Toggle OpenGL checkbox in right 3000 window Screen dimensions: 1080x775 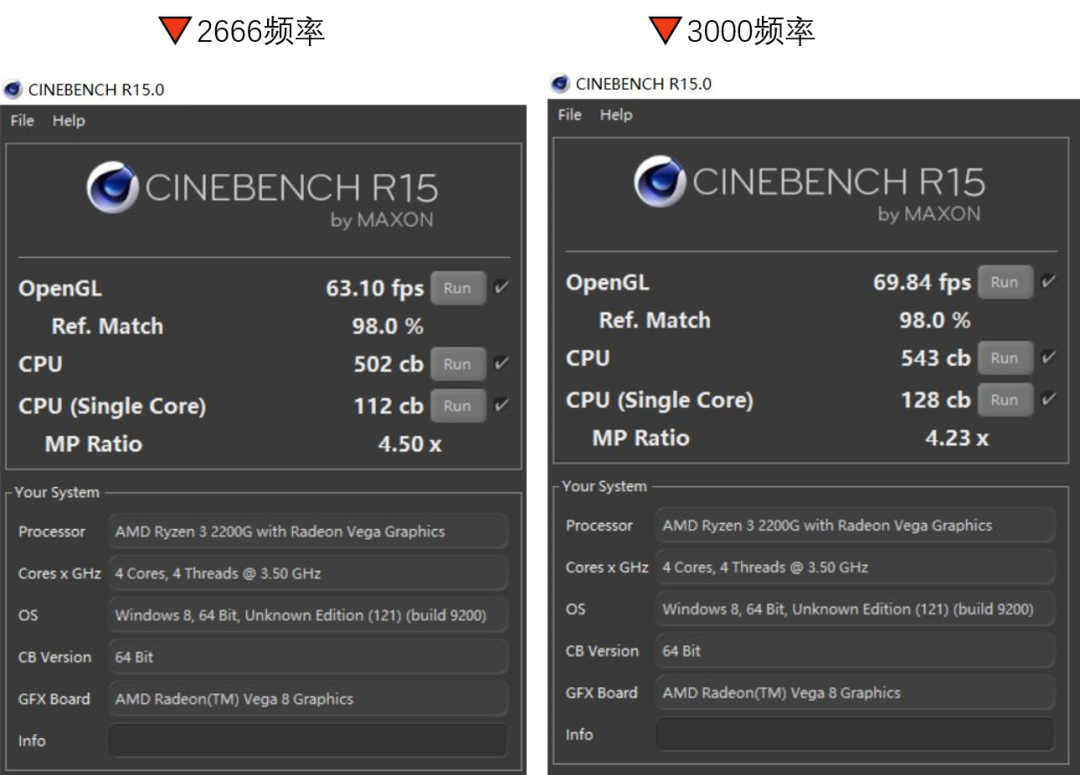click(x=1048, y=280)
